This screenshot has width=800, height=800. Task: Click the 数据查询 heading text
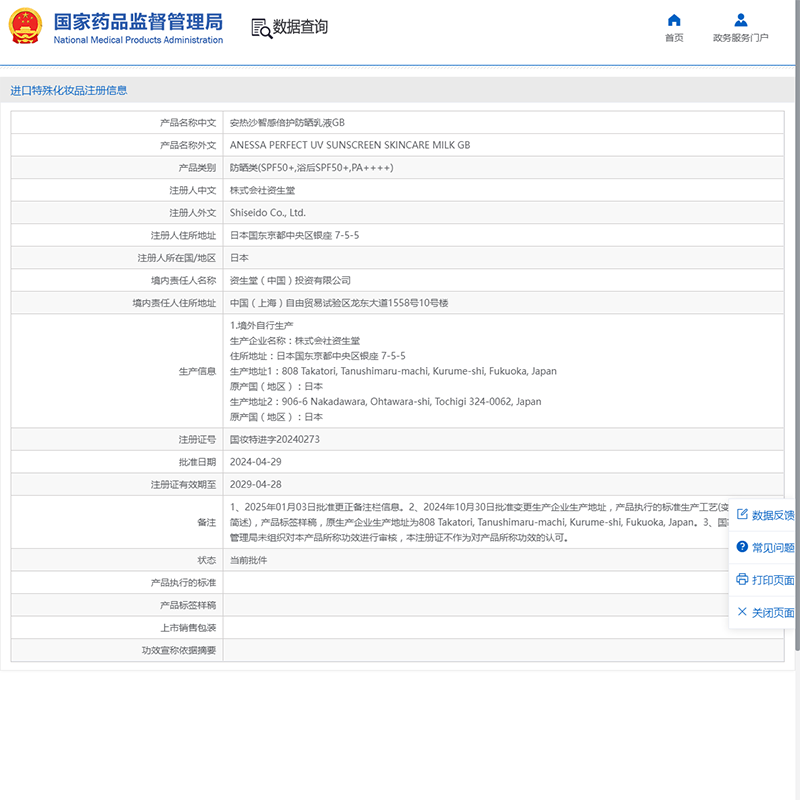coord(300,27)
